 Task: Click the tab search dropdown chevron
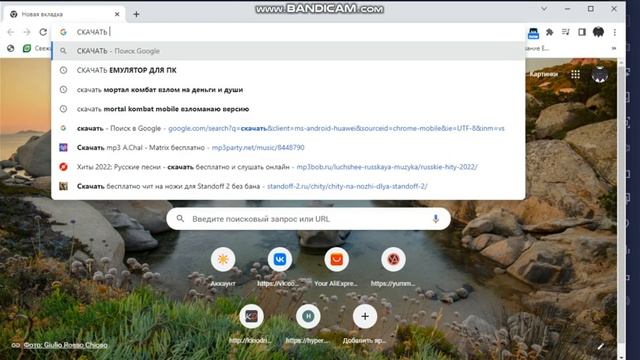[x=544, y=9]
